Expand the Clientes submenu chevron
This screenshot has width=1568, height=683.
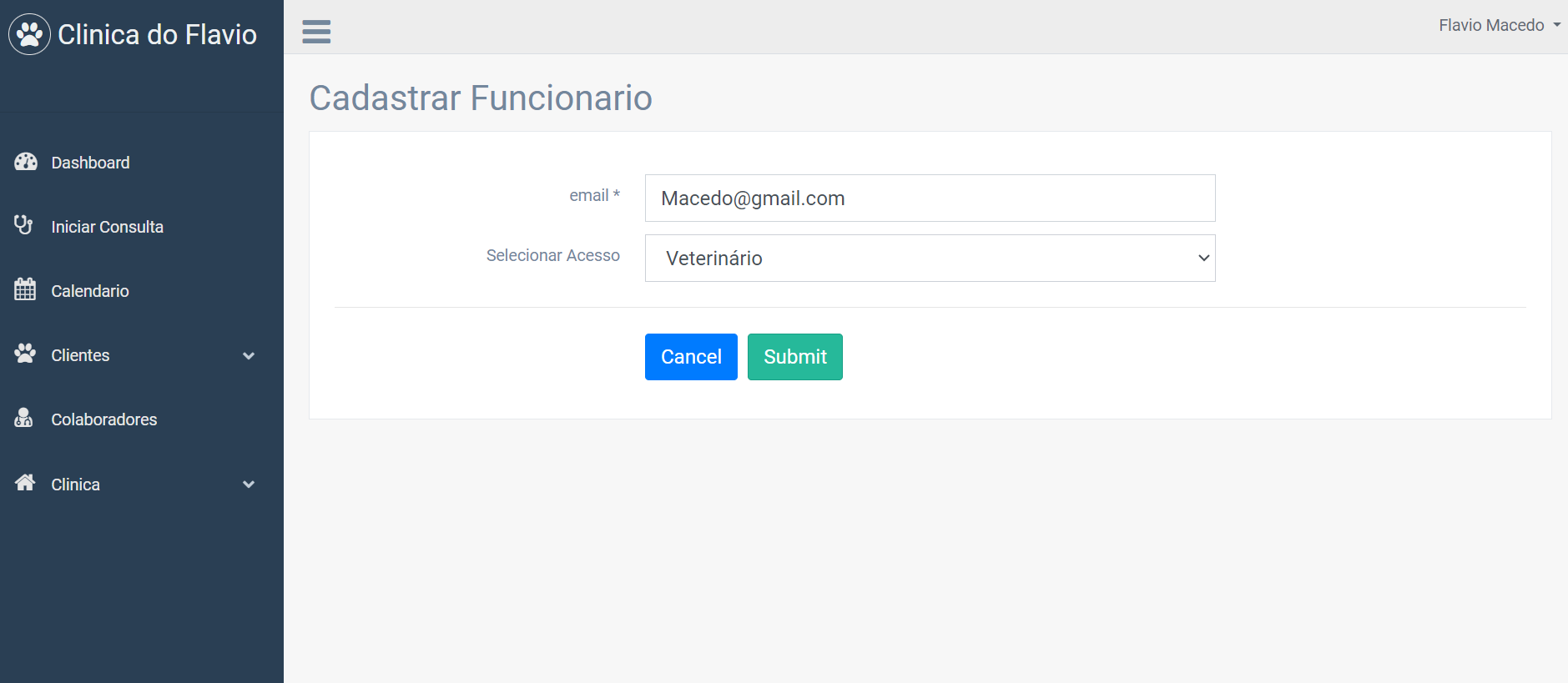[248, 356]
